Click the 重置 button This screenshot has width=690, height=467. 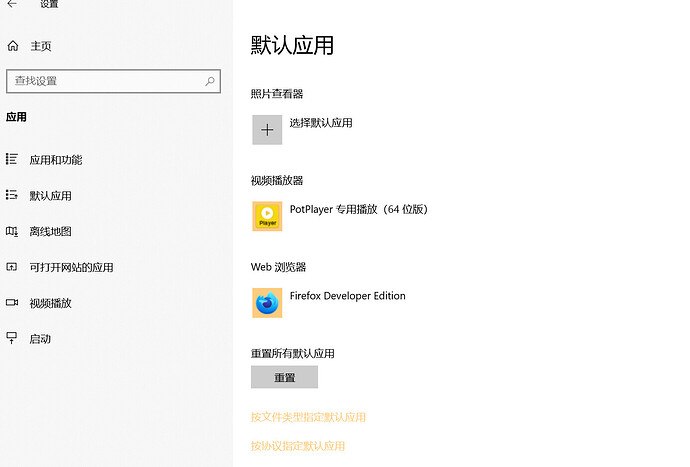click(284, 377)
